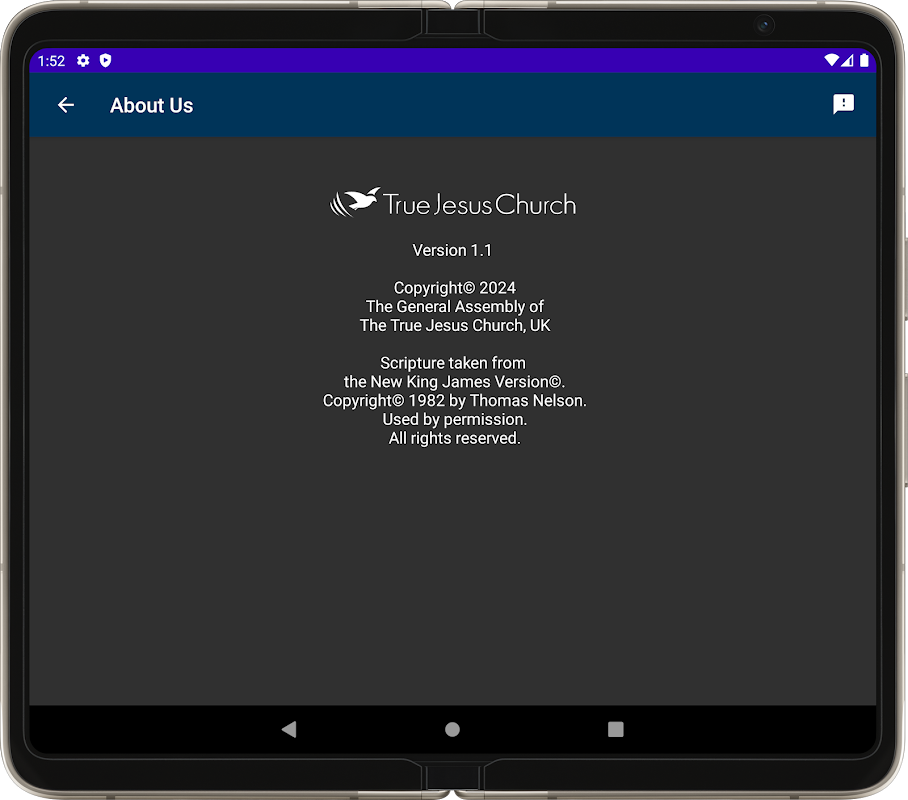Viewport: 908px width, 800px height.
Task: Tap the battery icon in the status bar
Action: [x=864, y=60]
